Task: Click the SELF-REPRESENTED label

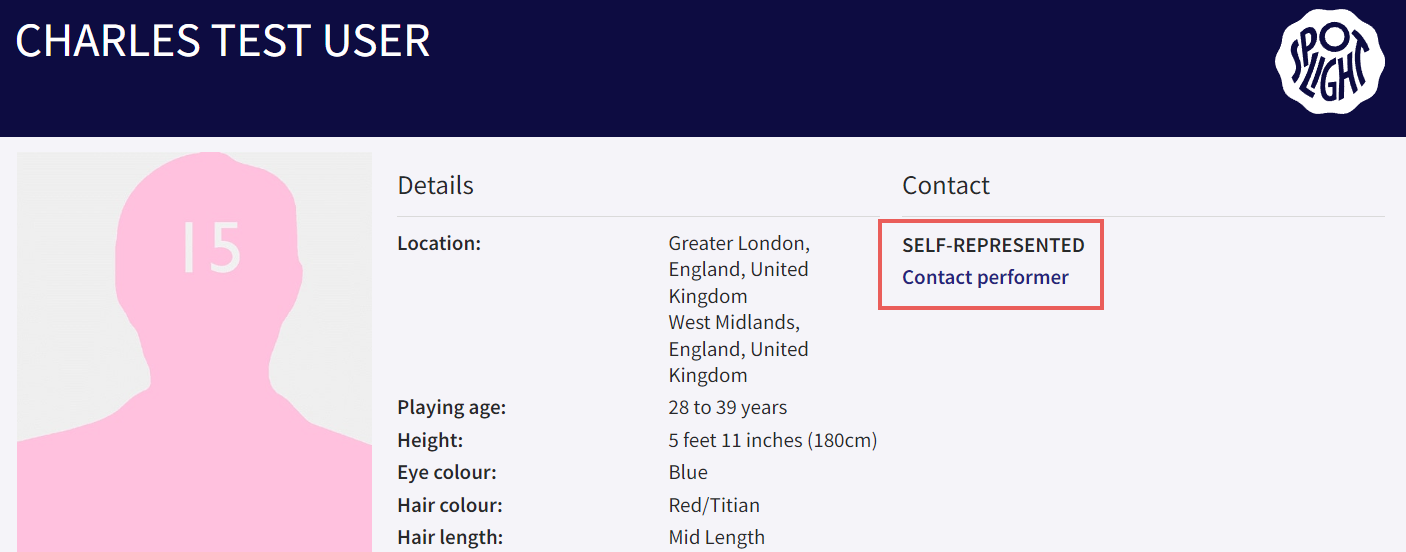Action: (993, 245)
